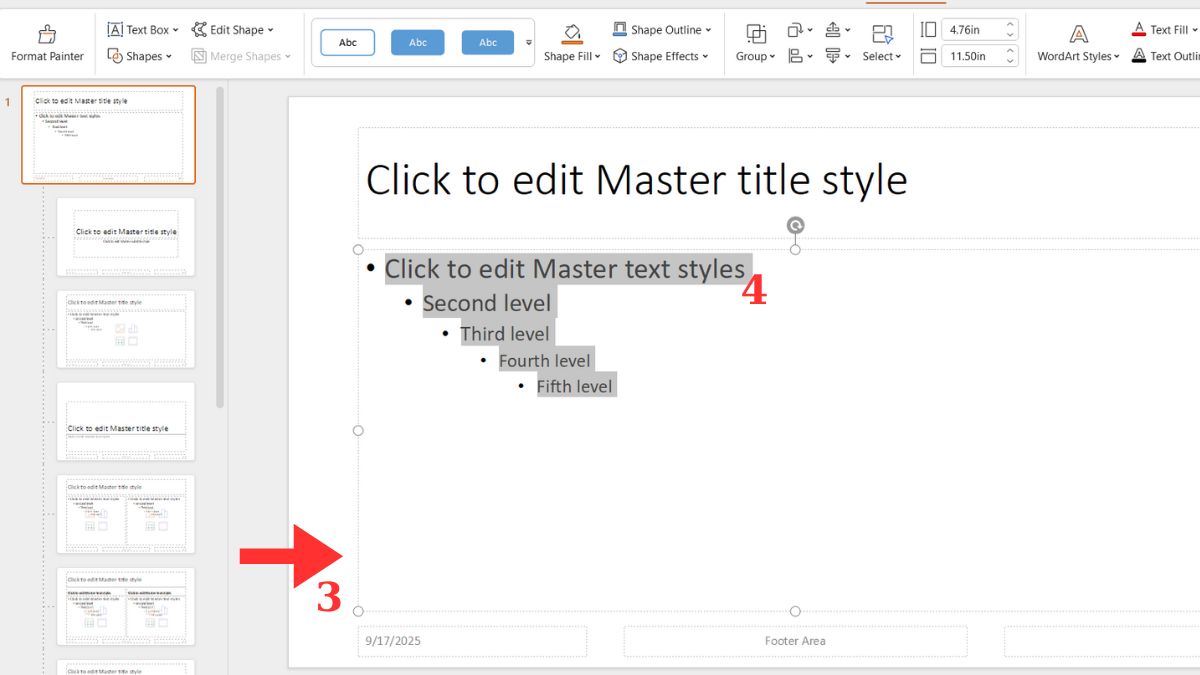Open the Shapes gallery icon
The image size is (1200, 675).
[x=115, y=56]
